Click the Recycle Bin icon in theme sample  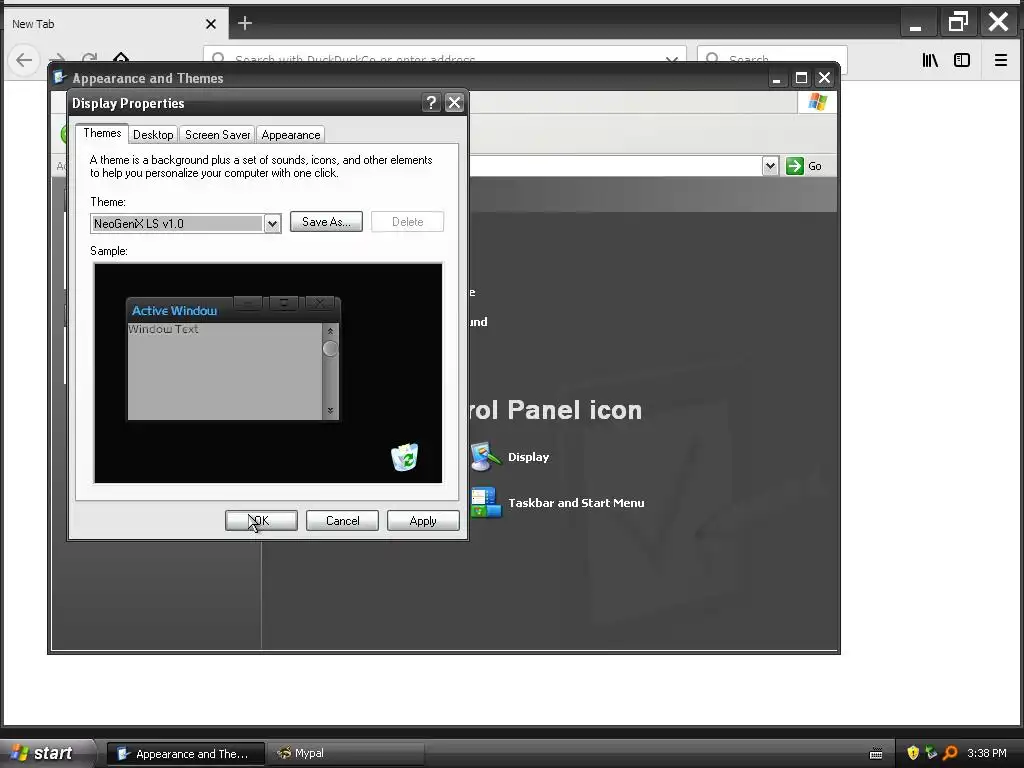[x=404, y=456]
